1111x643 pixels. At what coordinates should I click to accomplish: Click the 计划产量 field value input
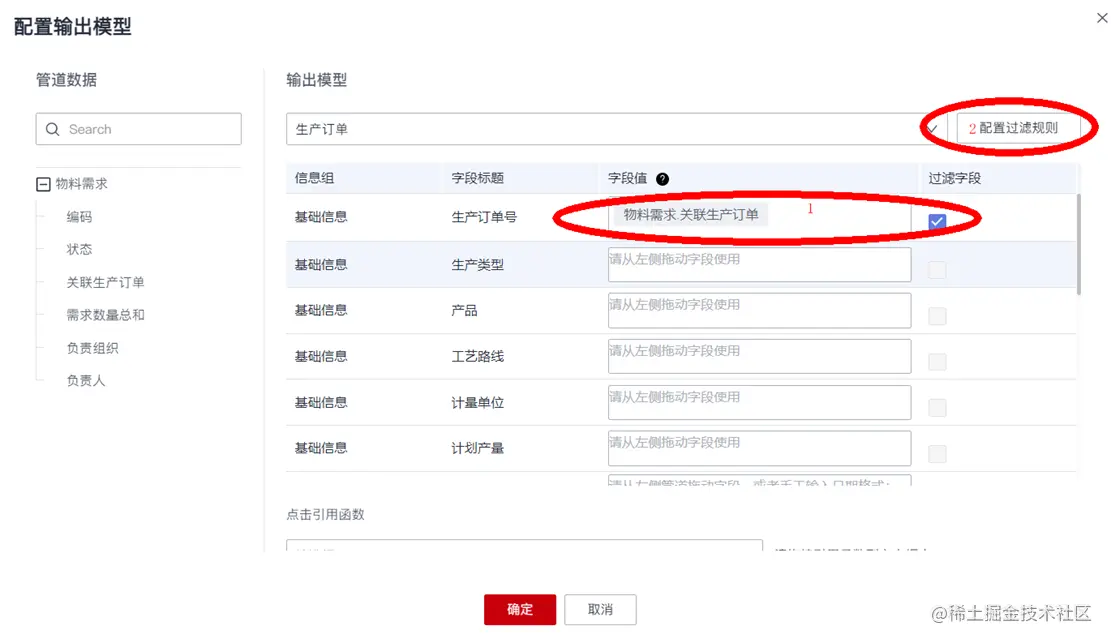pos(759,448)
